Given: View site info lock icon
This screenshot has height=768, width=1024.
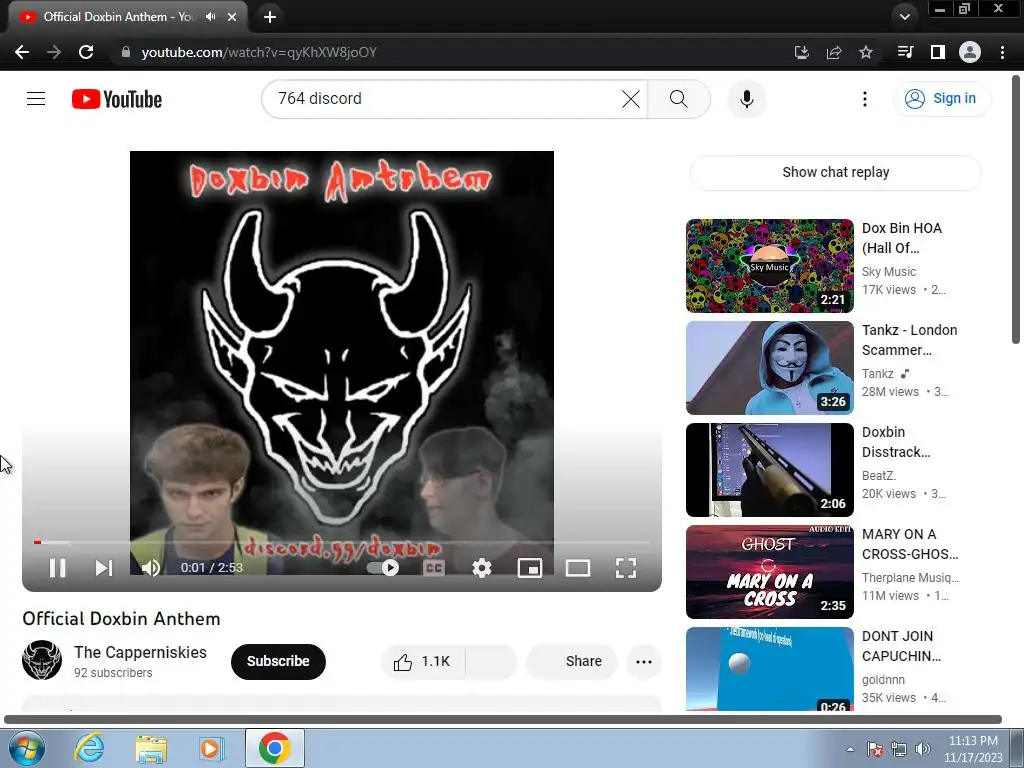Looking at the screenshot, I should coord(126,52).
